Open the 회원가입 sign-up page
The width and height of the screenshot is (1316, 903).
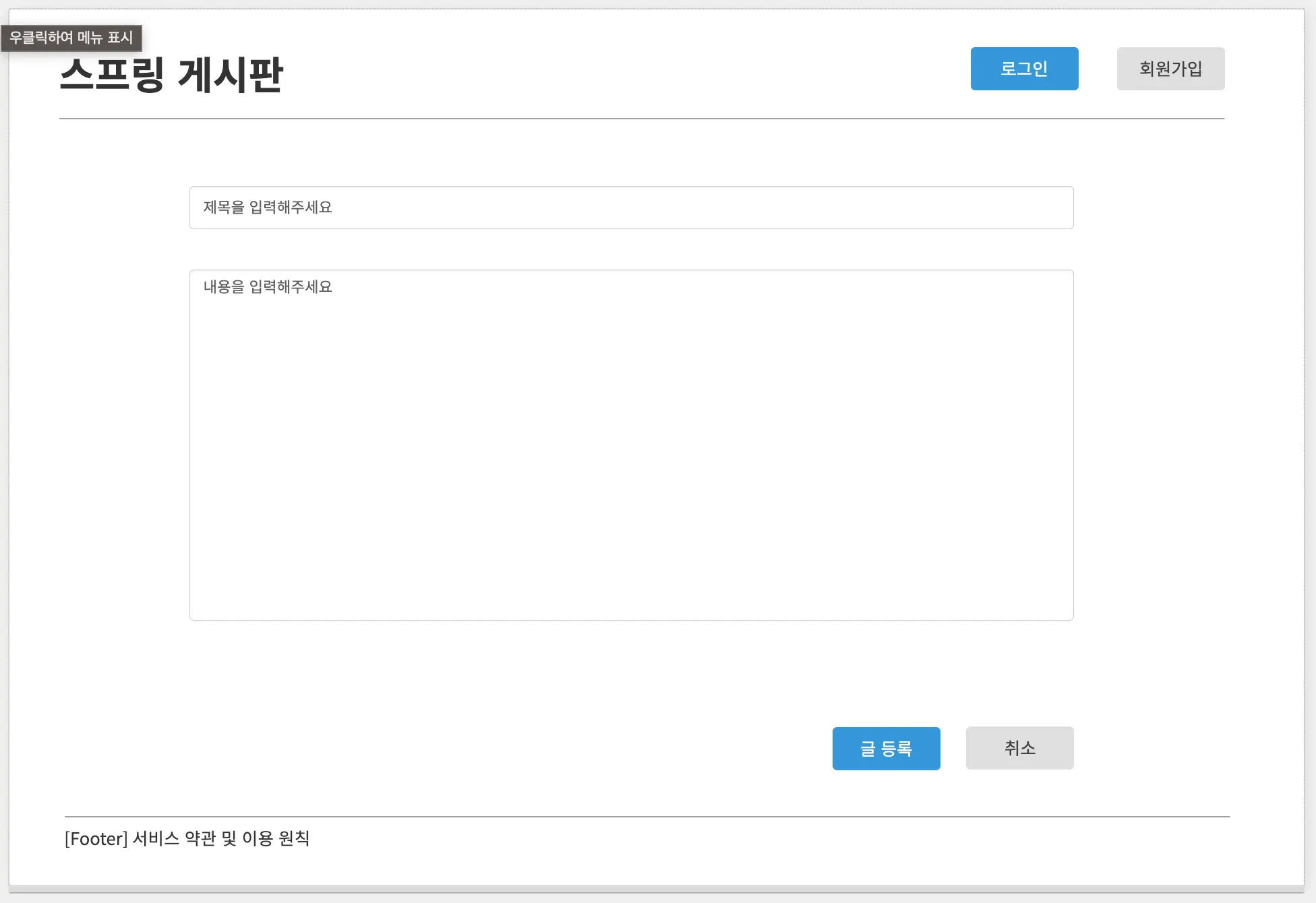1170,69
